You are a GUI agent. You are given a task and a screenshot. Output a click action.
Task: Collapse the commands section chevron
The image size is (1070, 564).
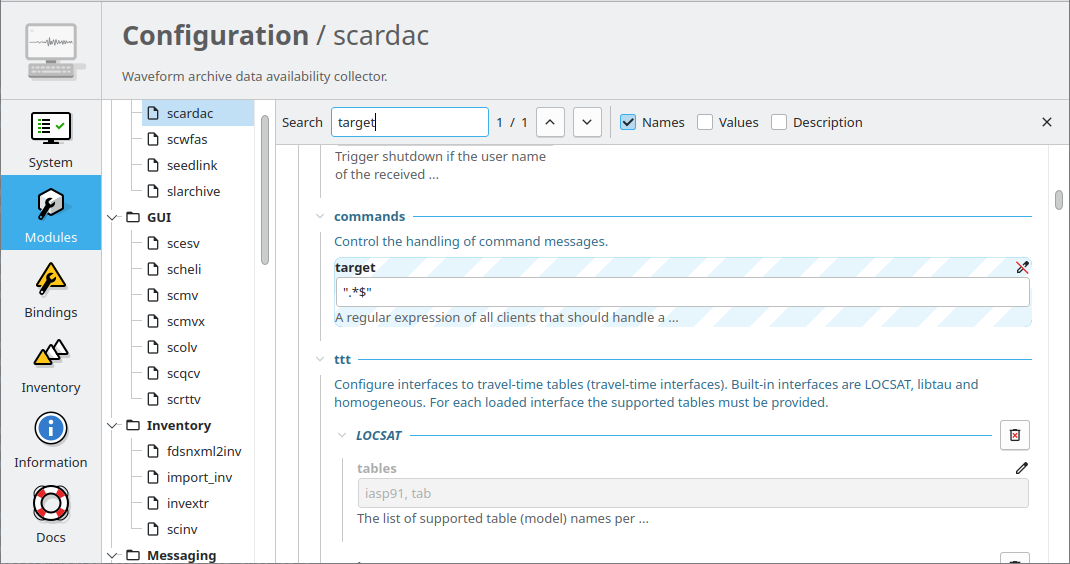pos(319,216)
